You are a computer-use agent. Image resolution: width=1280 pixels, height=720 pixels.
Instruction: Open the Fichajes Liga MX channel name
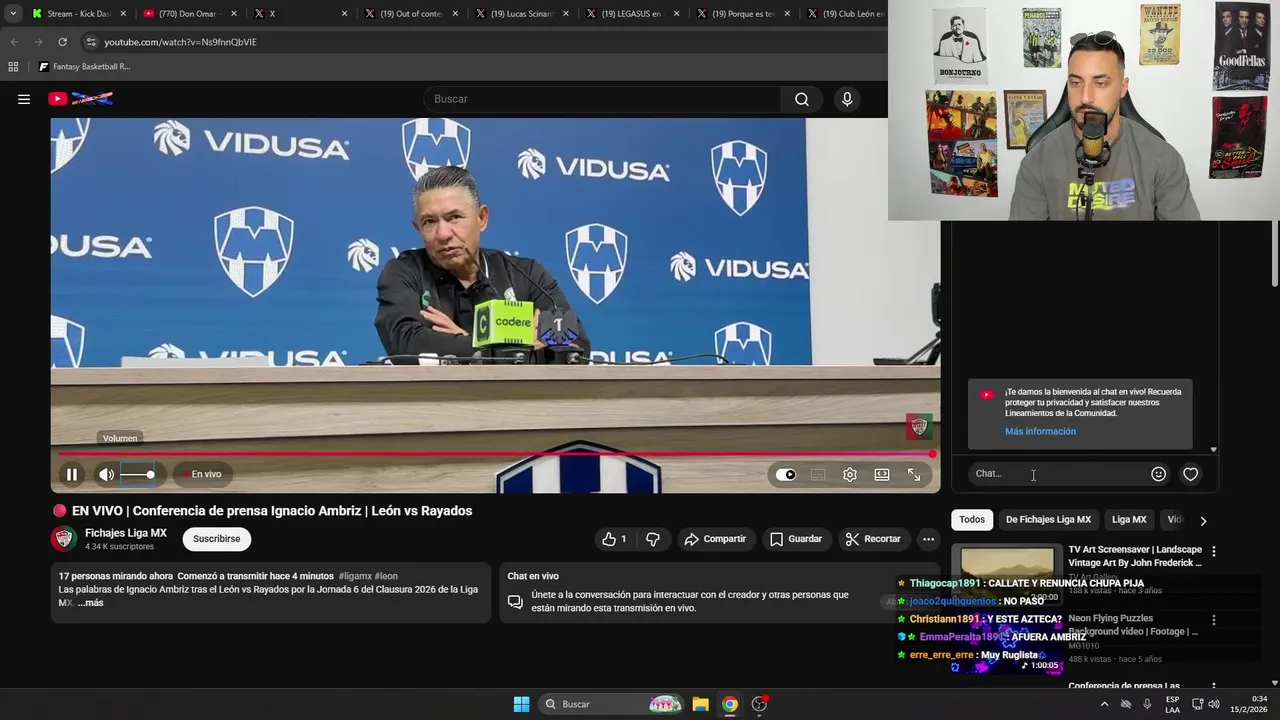[x=126, y=533]
